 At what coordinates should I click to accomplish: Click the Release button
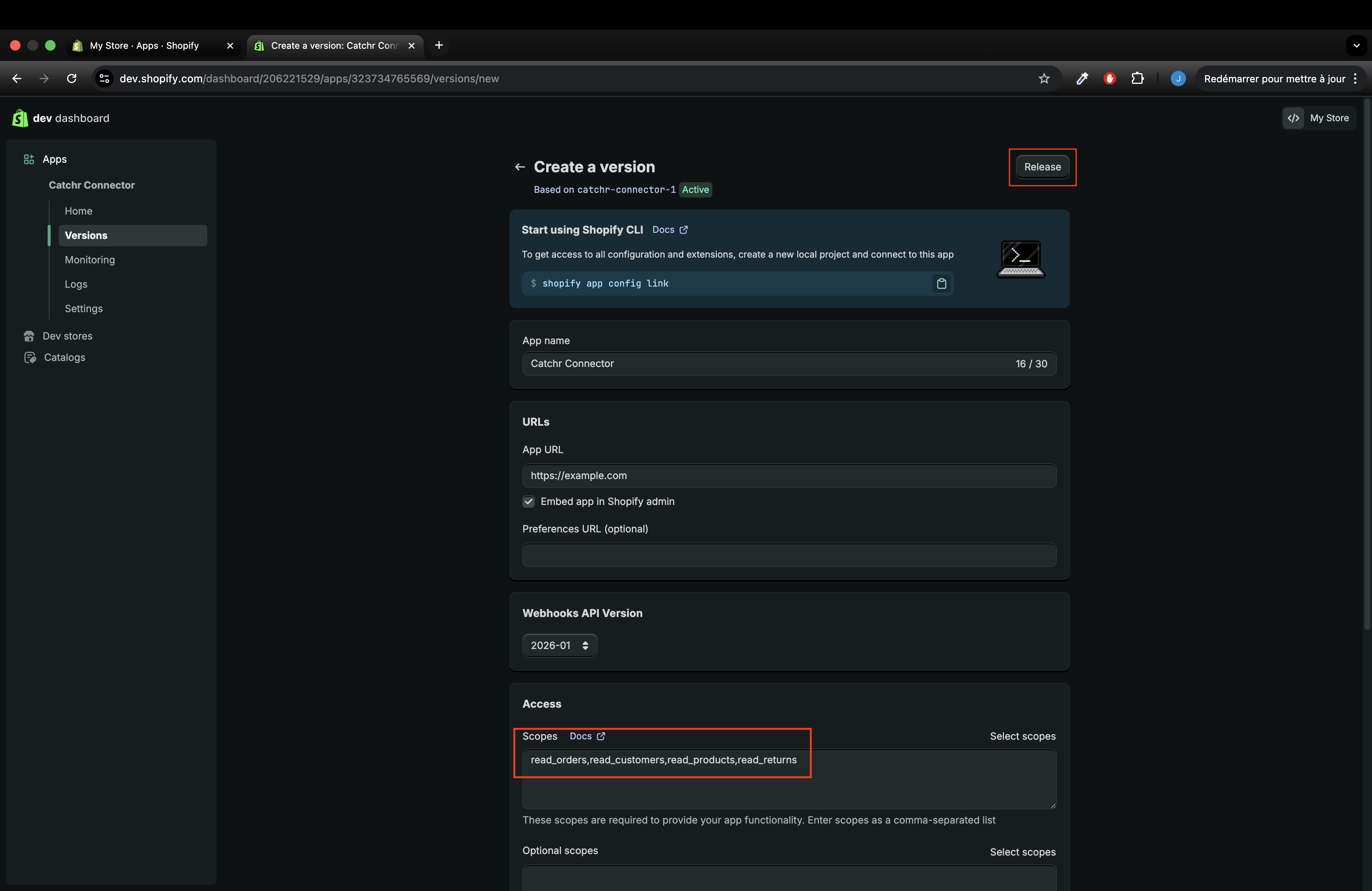point(1042,167)
